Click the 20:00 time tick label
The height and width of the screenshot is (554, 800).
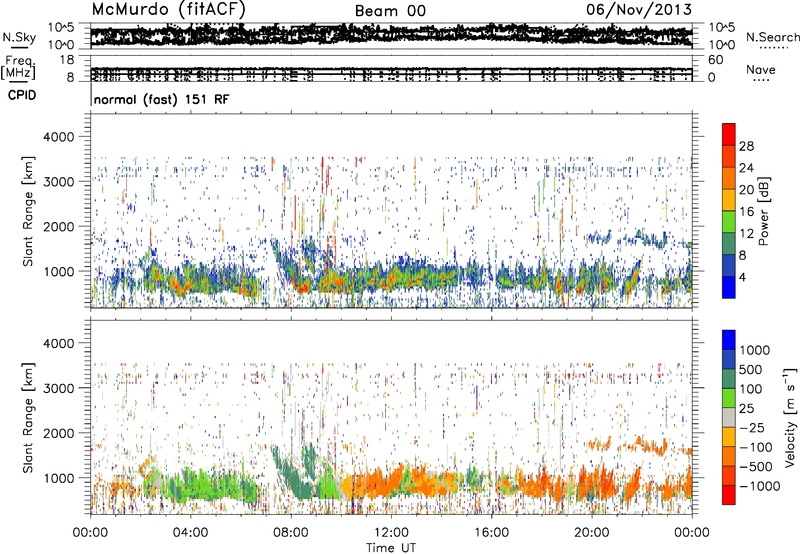pyautogui.click(x=592, y=533)
